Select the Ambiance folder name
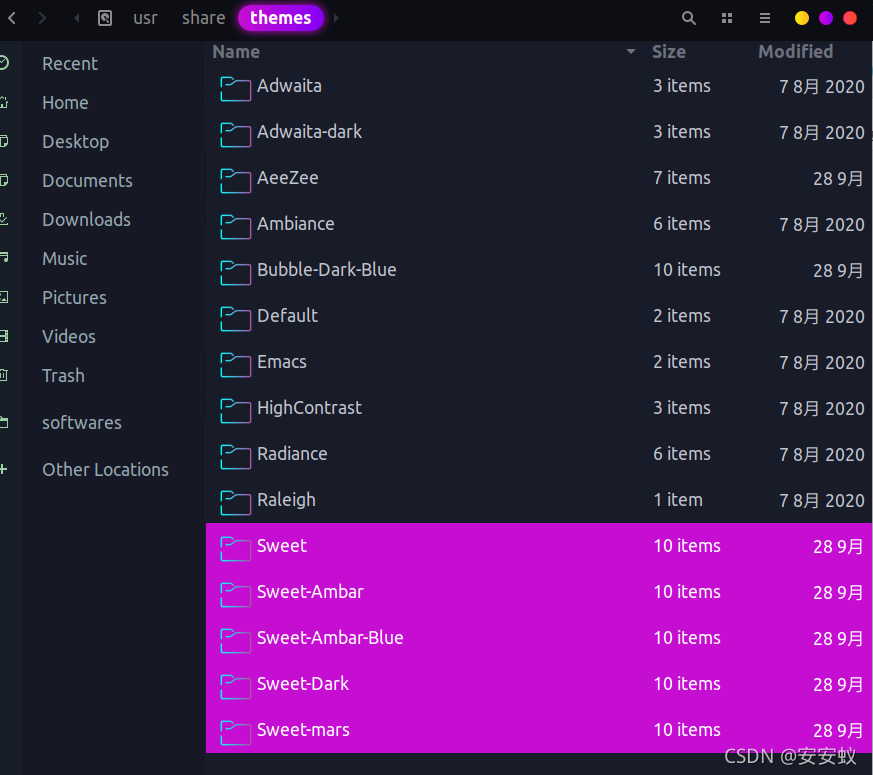This screenshot has width=873, height=775. pos(296,224)
